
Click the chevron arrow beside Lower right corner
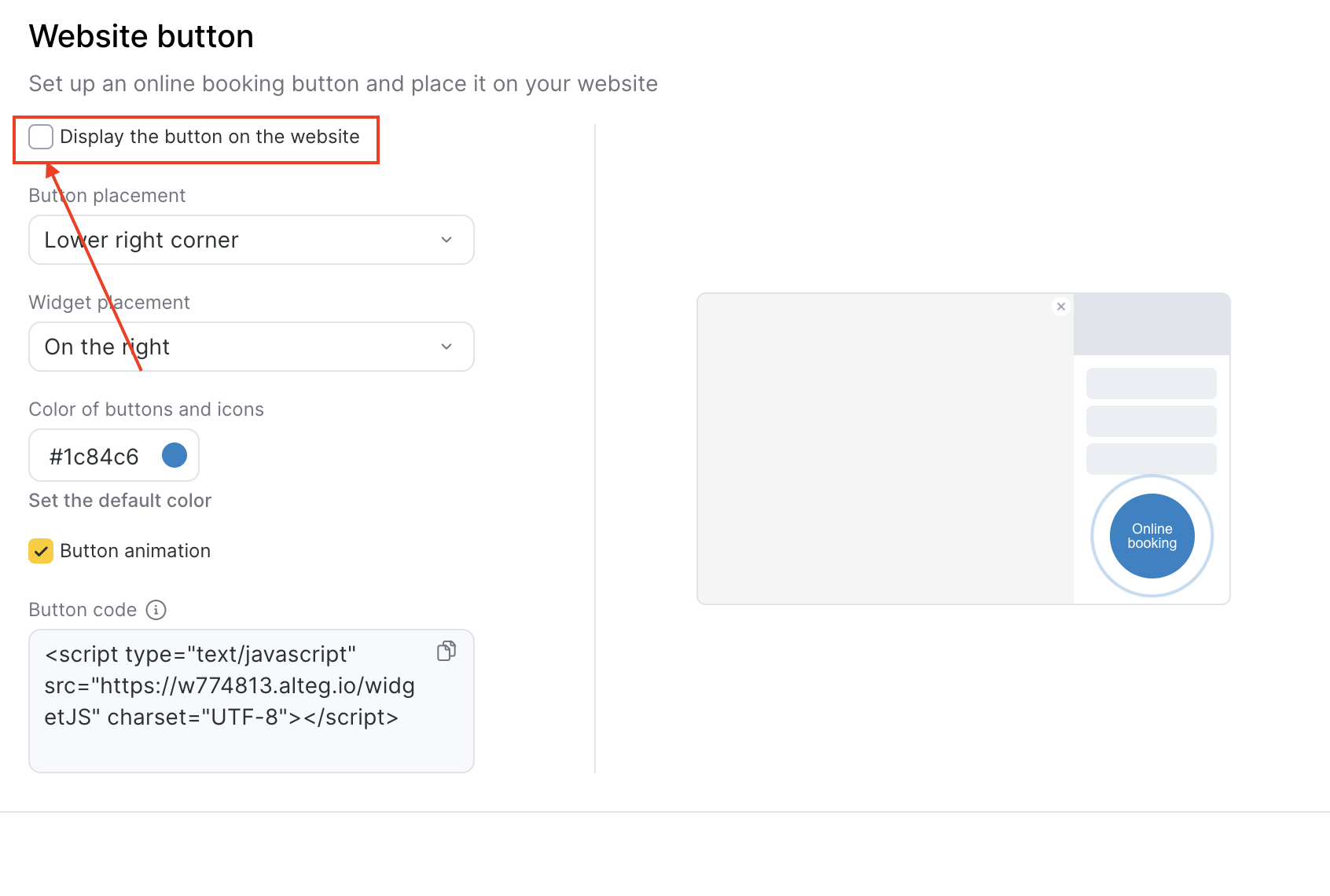tap(446, 240)
